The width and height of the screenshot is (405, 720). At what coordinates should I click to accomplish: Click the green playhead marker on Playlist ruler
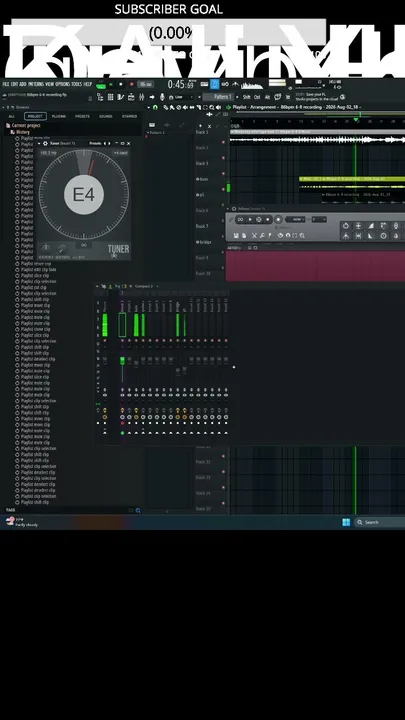[x=355, y=120]
